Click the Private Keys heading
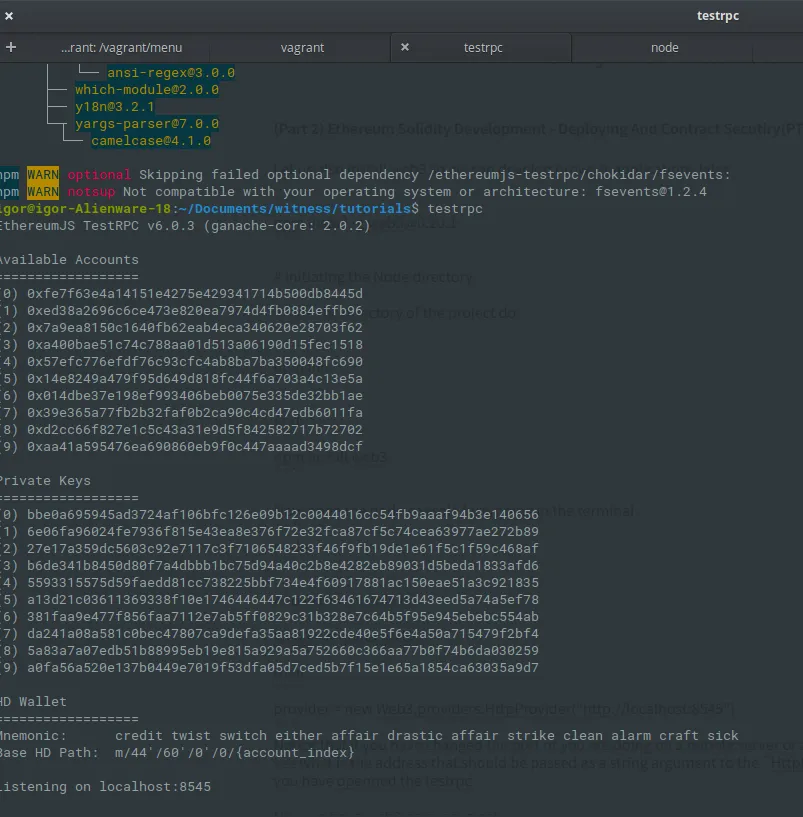Image resolution: width=803 pixels, height=817 pixels. click(x=45, y=480)
